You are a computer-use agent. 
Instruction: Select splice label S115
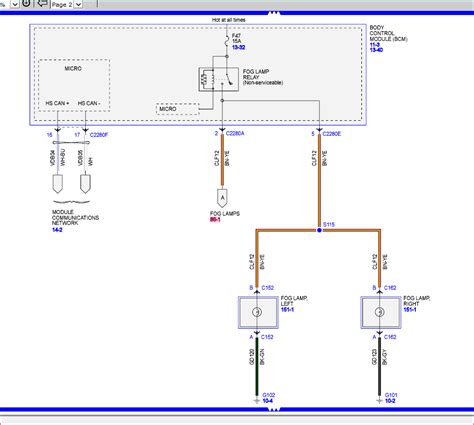329,225
